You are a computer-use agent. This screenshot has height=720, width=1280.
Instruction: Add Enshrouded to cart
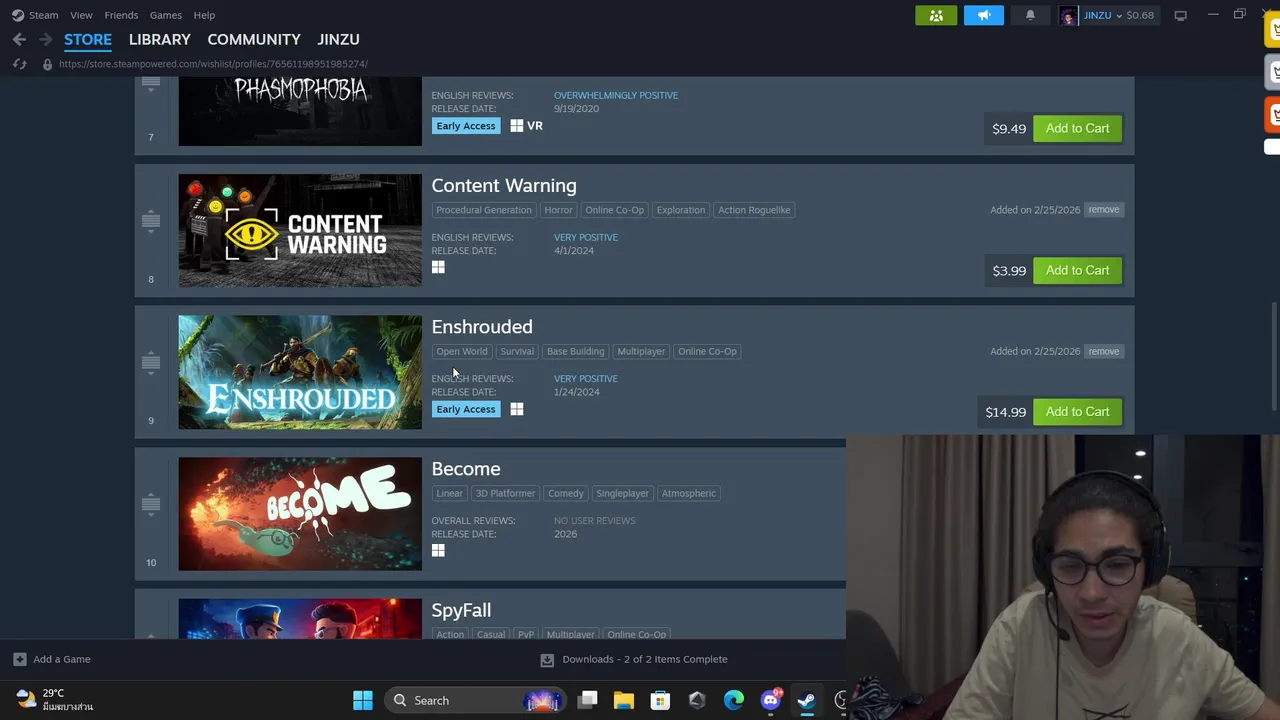point(1077,412)
